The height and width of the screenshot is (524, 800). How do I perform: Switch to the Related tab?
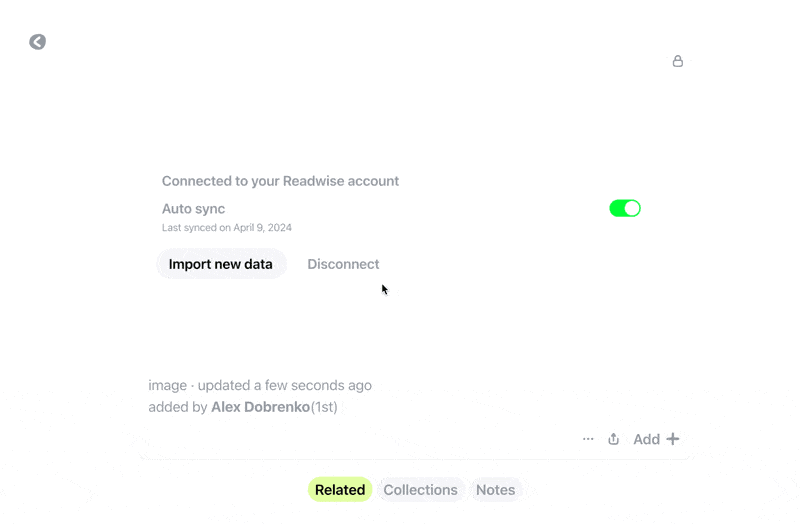(x=340, y=490)
